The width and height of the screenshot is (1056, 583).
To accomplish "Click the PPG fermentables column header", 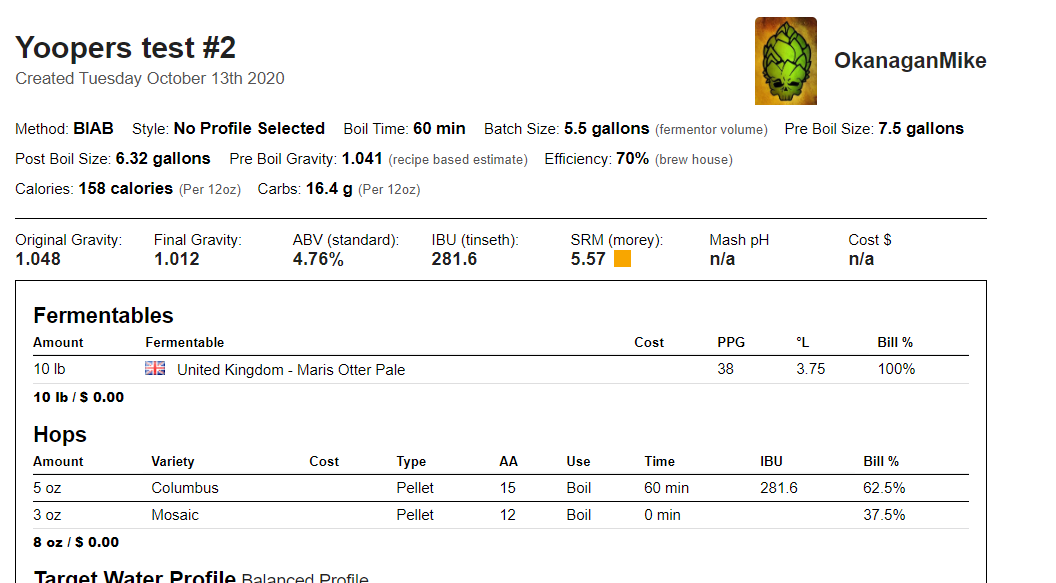I will pos(731,342).
